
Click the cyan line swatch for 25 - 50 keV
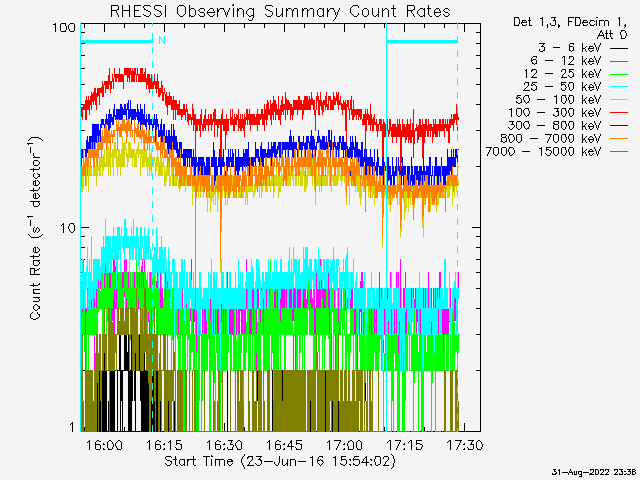click(x=619, y=87)
